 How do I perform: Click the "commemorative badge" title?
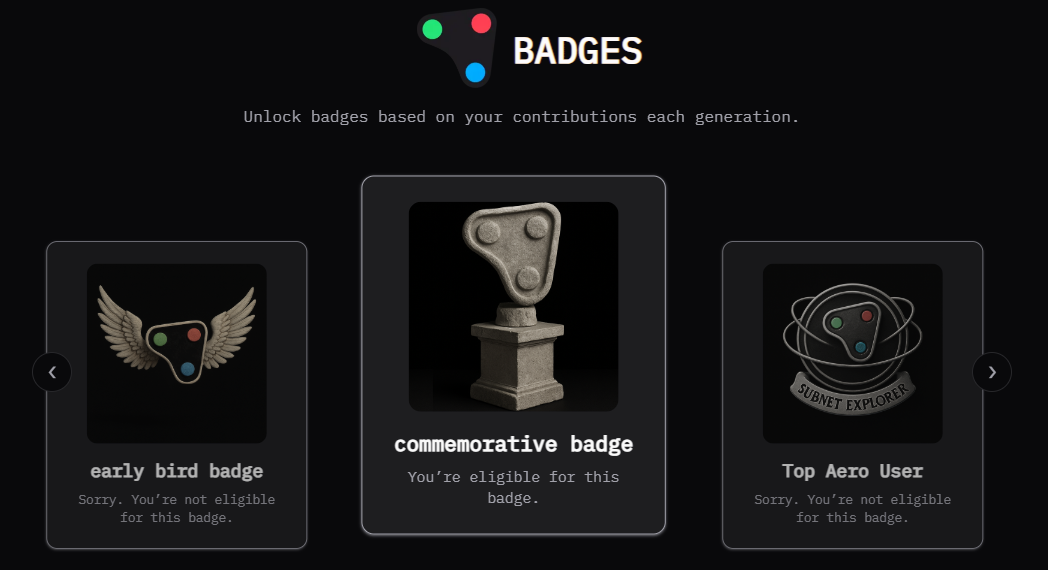pyautogui.click(x=513, y=444)
